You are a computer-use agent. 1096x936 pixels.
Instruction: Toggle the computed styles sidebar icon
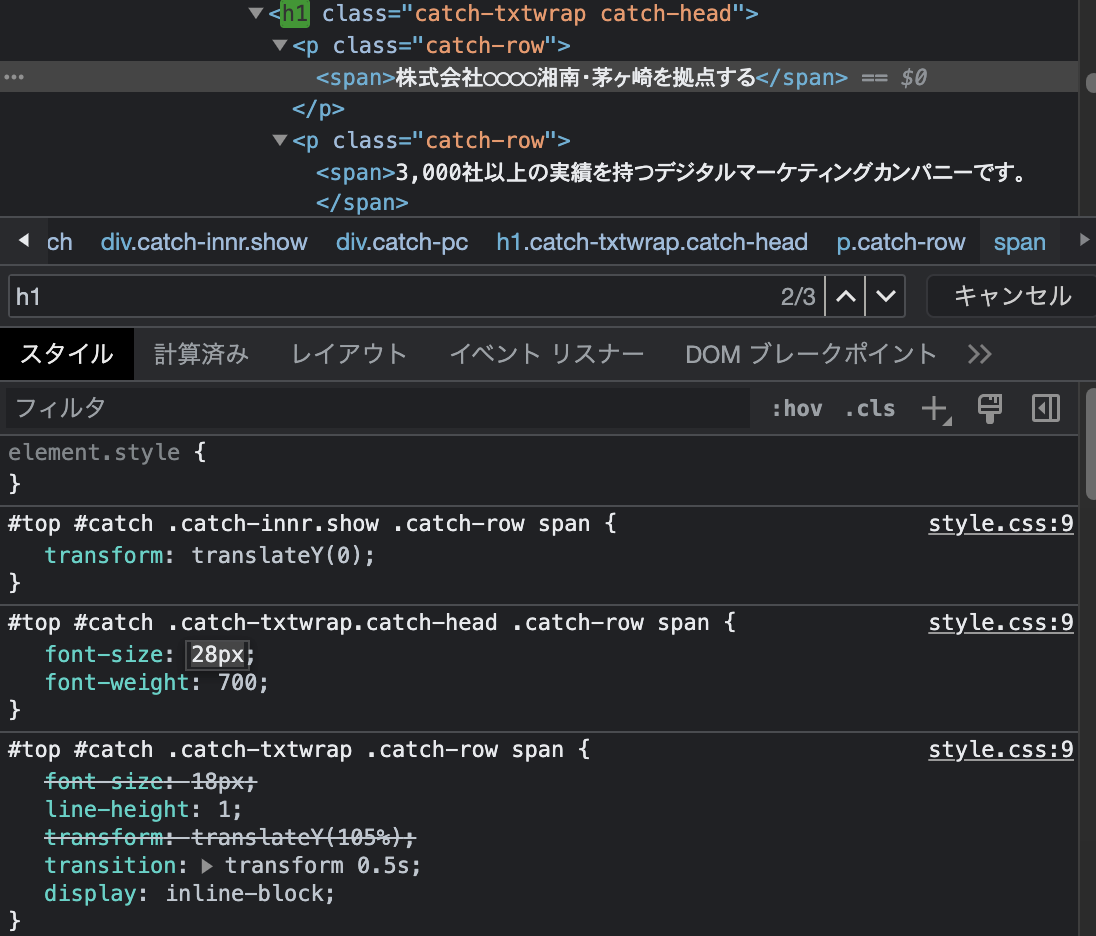pyautogui.click(x=1045, y=408)
